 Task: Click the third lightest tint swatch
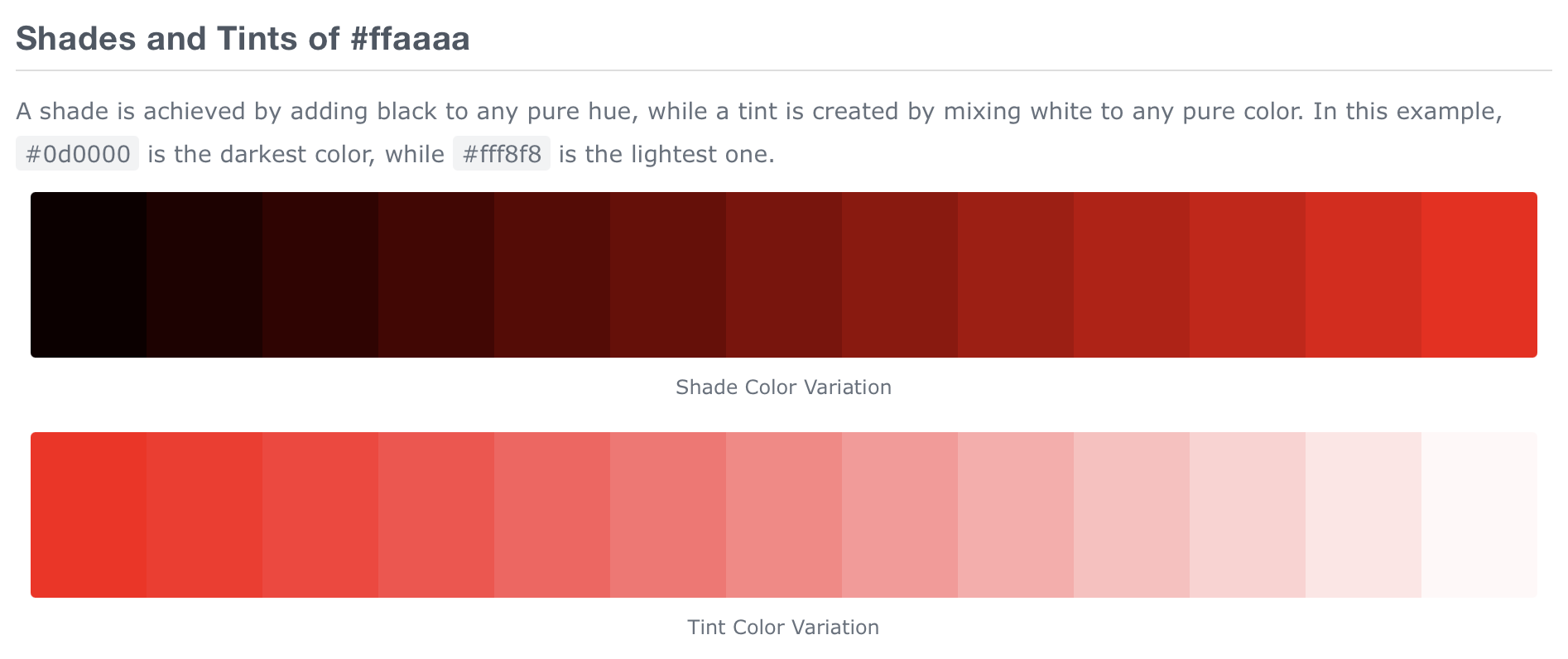(1248, 515)
